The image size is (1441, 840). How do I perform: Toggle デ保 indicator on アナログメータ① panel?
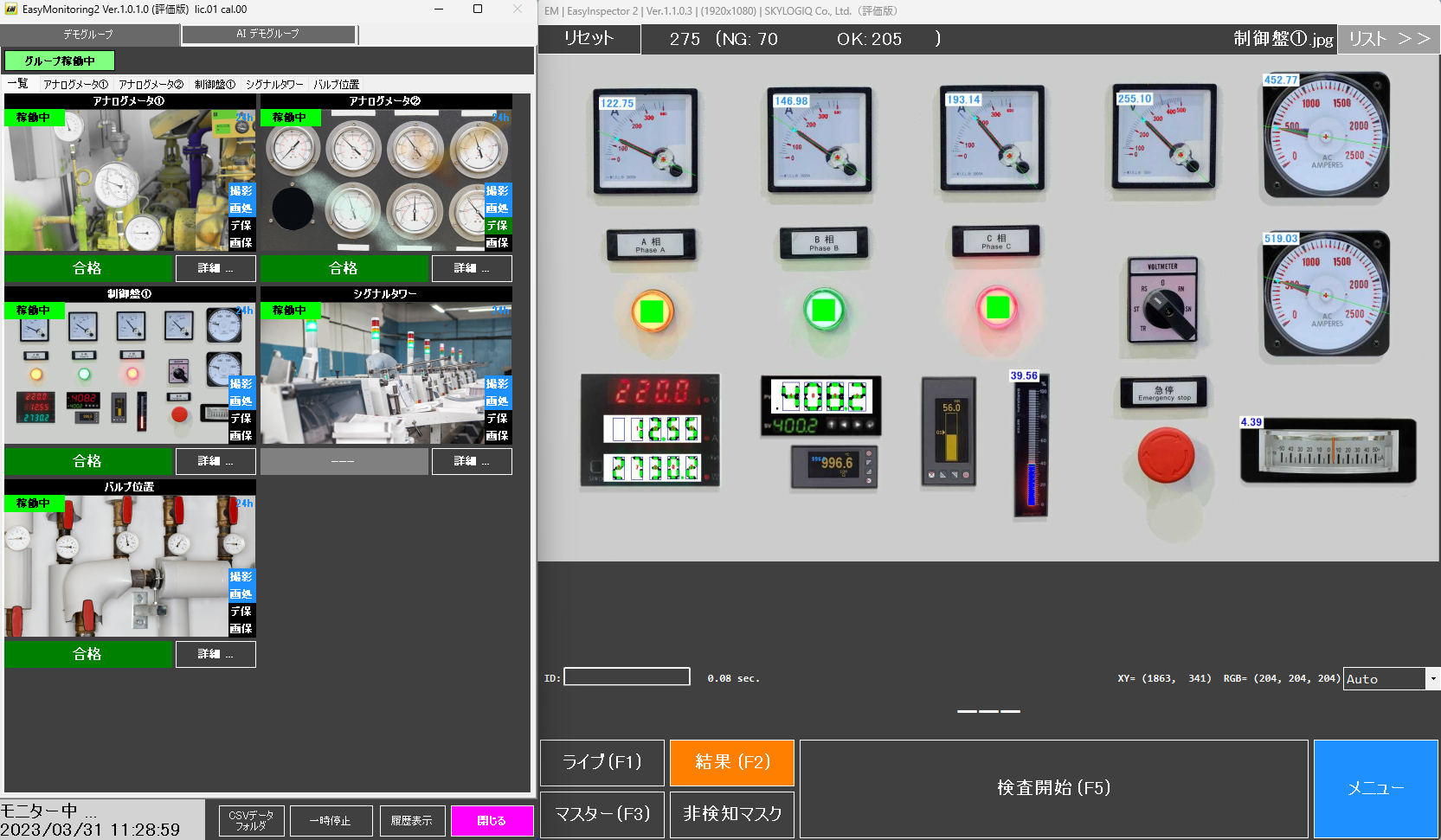[241, 226]
